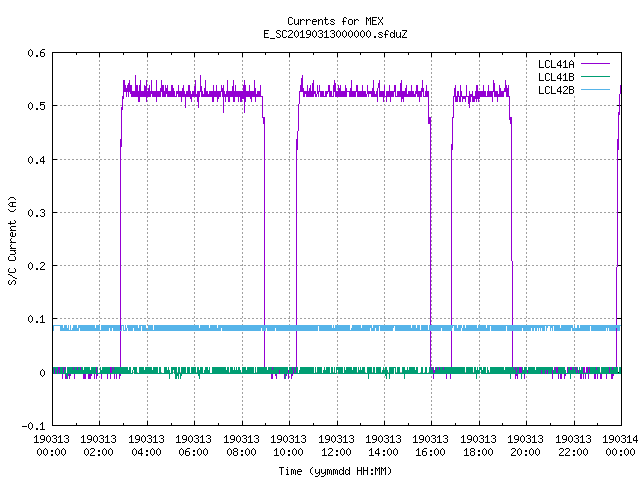Screen dimensions: 640x480
Task: Click the 190313 14:00 x-axis tick label
Action: pyautogui.click(x=383, y=445)
